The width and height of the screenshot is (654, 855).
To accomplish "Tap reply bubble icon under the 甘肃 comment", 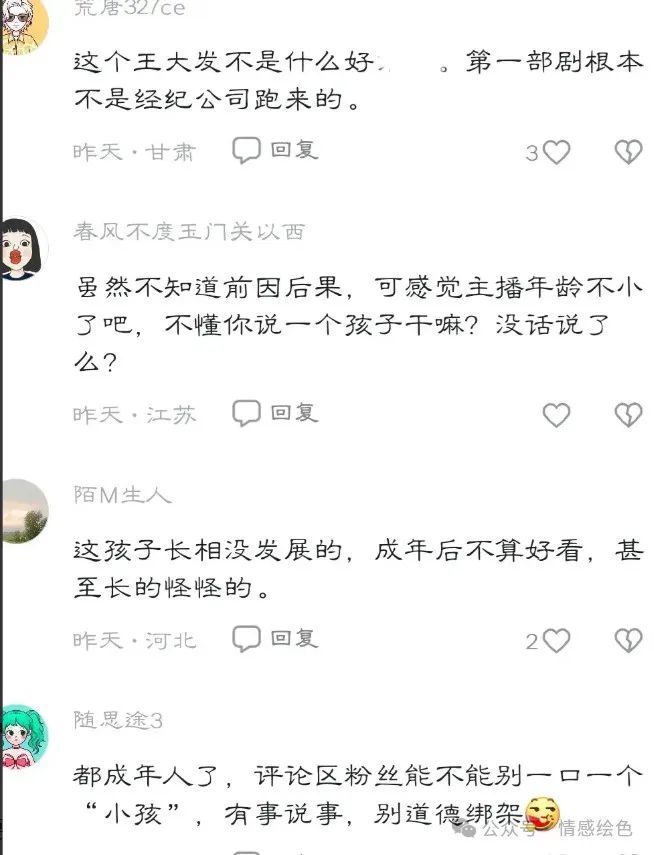I will pyautogui.click(x=246, y=150).
